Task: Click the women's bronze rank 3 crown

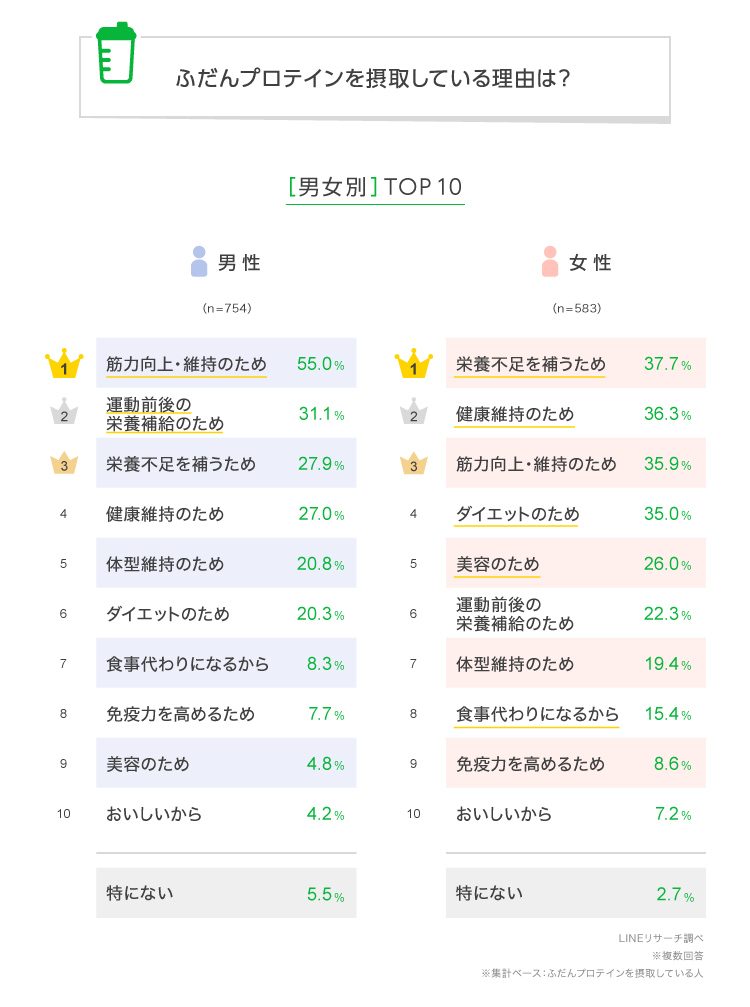Action: [x=413, y=464]
